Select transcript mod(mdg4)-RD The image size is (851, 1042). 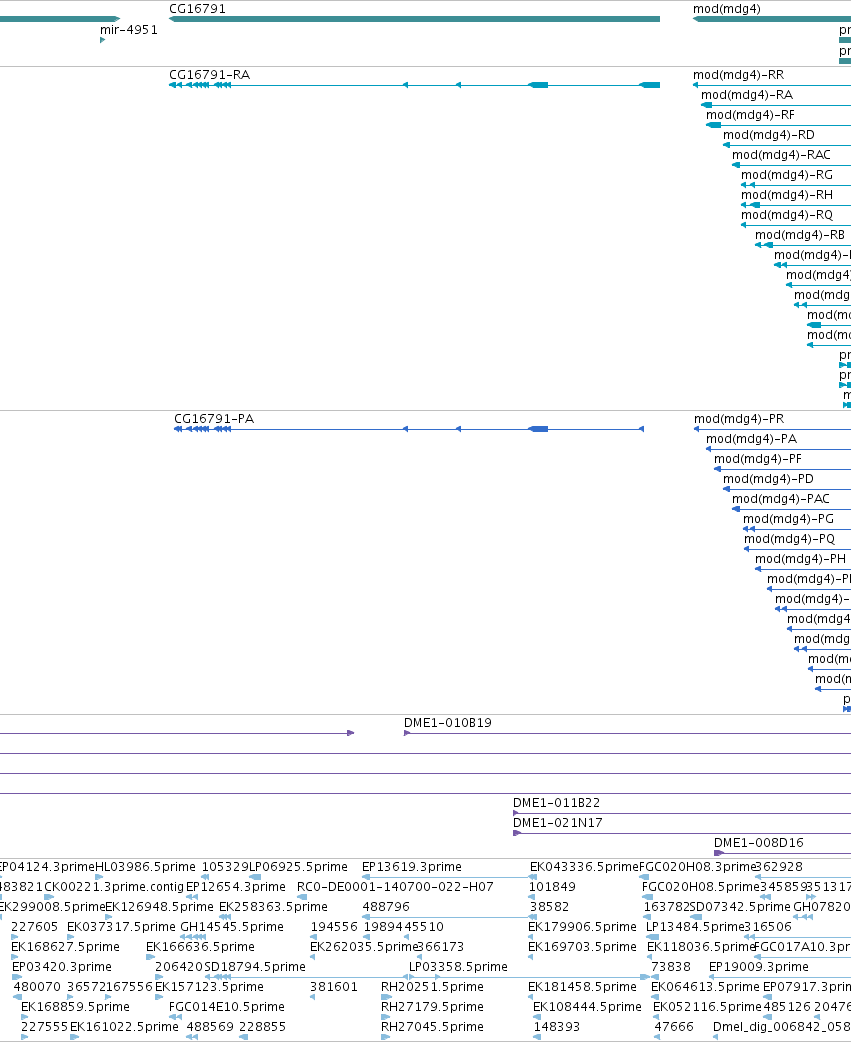769,134
